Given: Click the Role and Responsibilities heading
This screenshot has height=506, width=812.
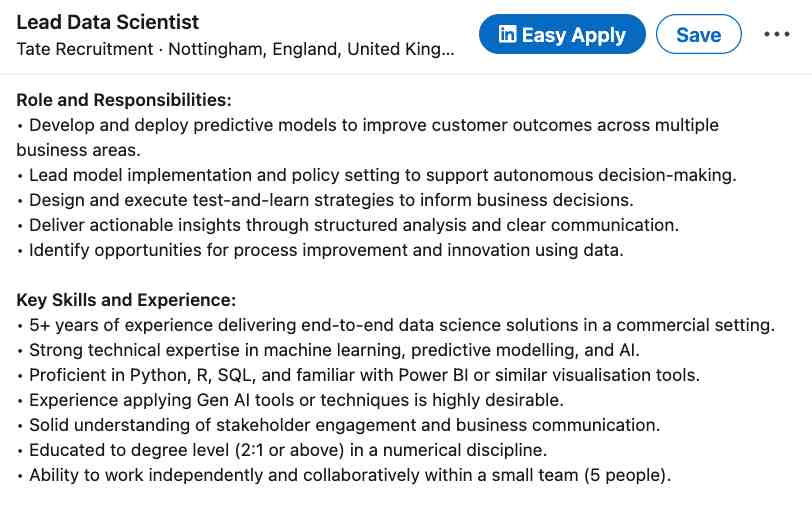Looking at the screenshot, I should point(124,100).
